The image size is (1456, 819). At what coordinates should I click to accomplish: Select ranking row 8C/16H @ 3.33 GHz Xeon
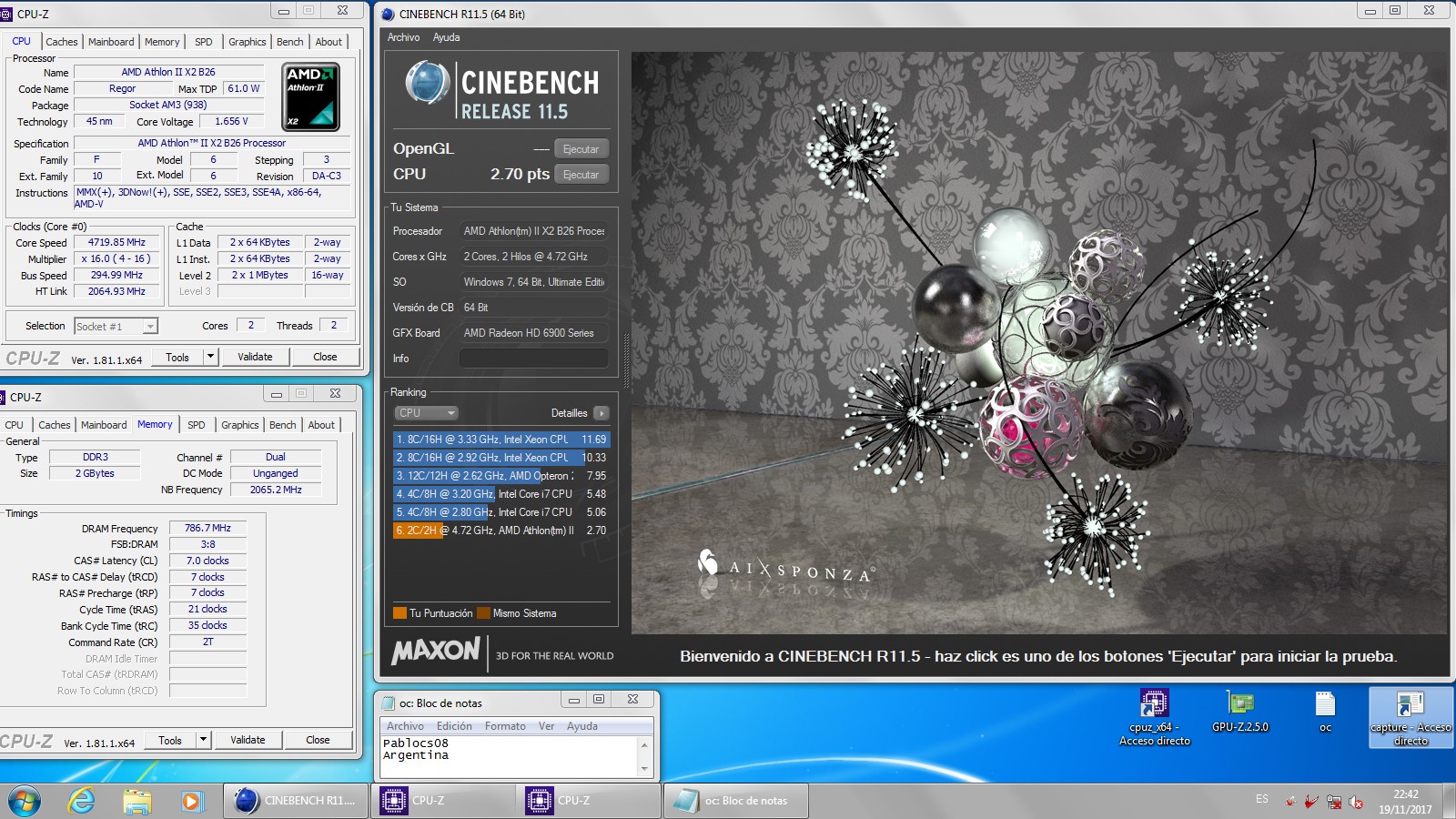tap(500, 440)
